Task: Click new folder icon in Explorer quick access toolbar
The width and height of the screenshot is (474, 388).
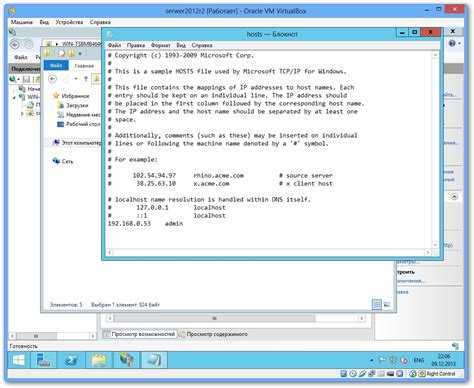Action: click(x=71, y=53)
